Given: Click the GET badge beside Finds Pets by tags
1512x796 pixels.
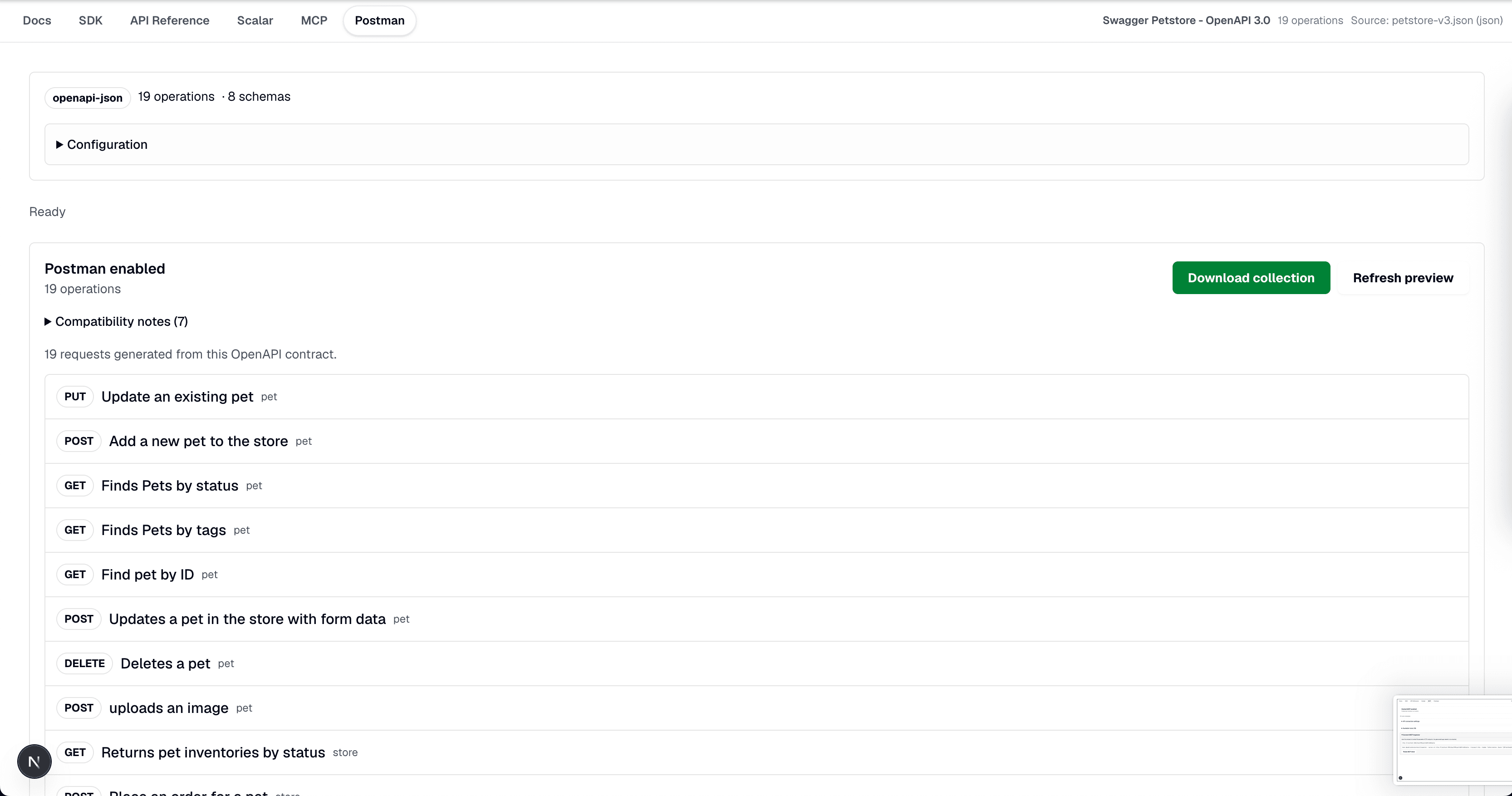Looking at the screenshot, I should click(x=75, y=530).
